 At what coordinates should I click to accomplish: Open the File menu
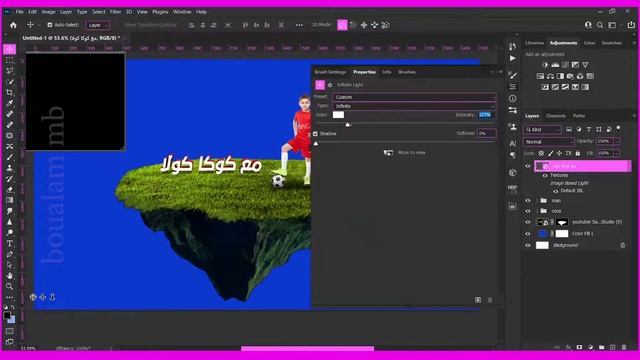19,12
